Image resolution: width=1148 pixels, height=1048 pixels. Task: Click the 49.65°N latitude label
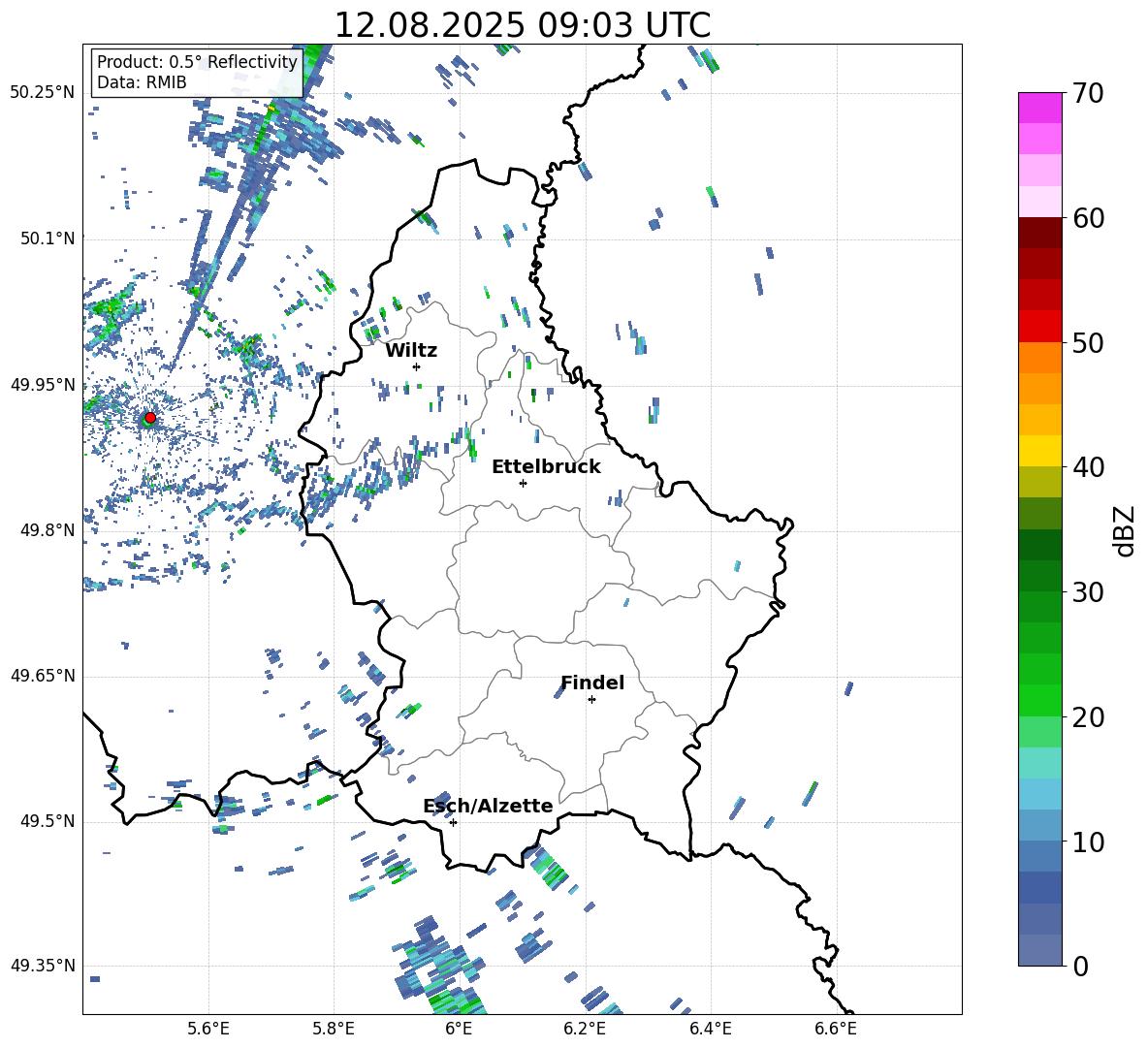(43, 676)
